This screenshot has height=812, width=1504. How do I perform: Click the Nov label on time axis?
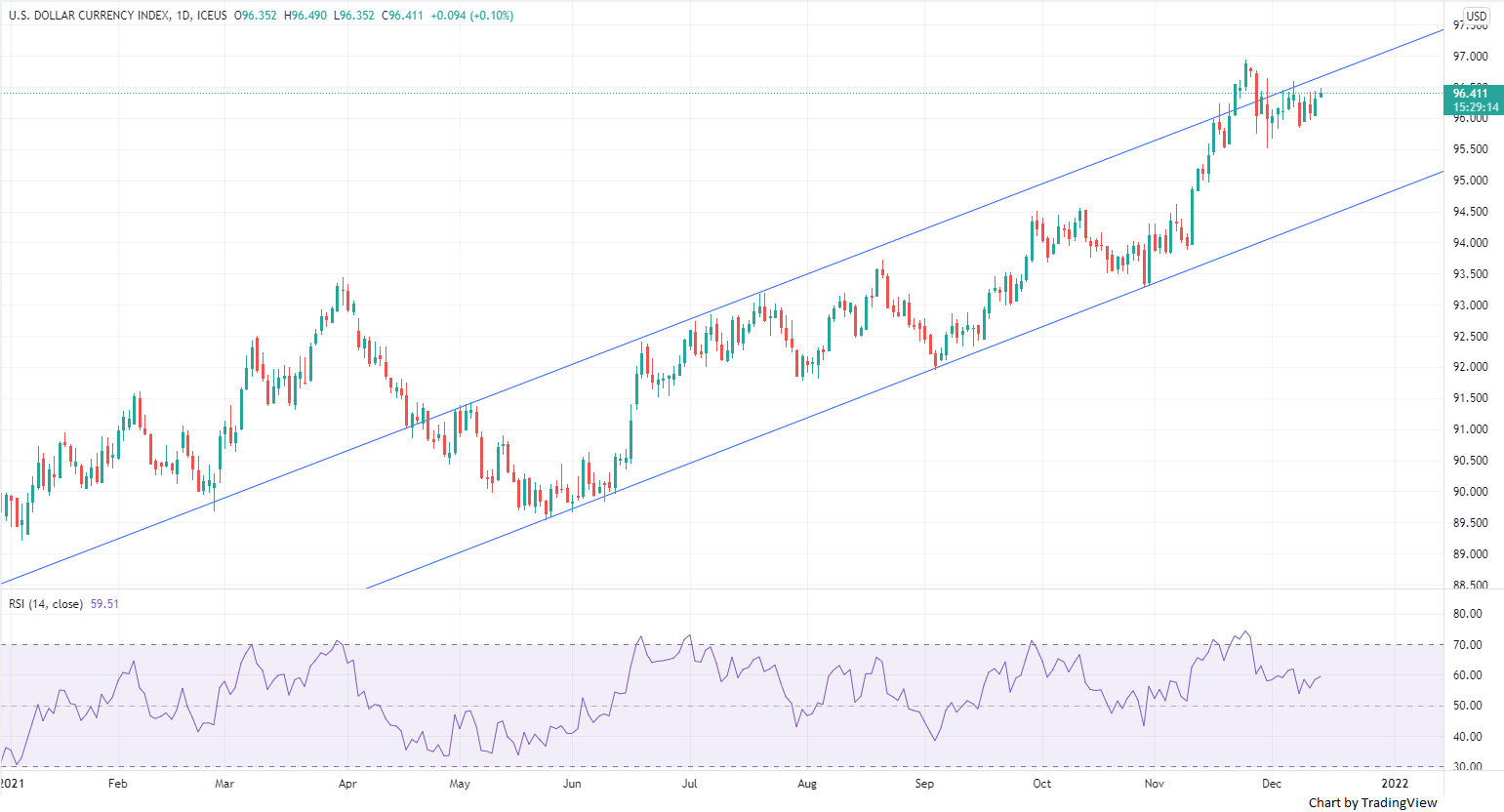(1155, 784)
